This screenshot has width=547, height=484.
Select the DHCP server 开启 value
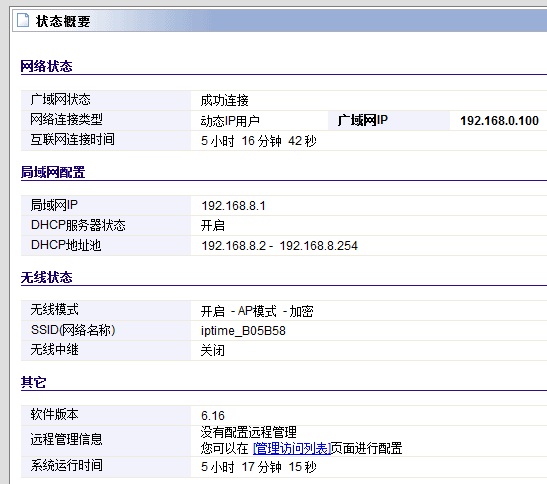[x=212, y=225]
